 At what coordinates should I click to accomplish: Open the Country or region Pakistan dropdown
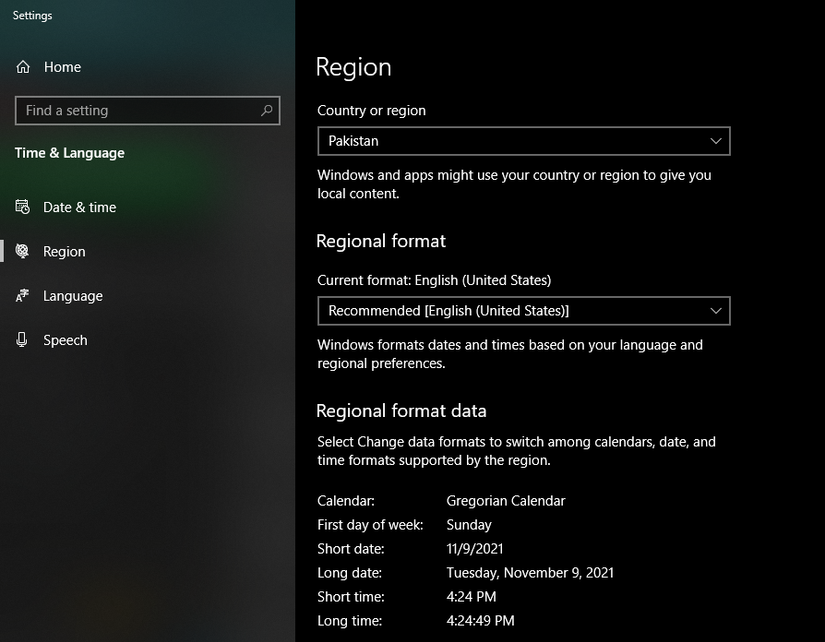[524, 141]
